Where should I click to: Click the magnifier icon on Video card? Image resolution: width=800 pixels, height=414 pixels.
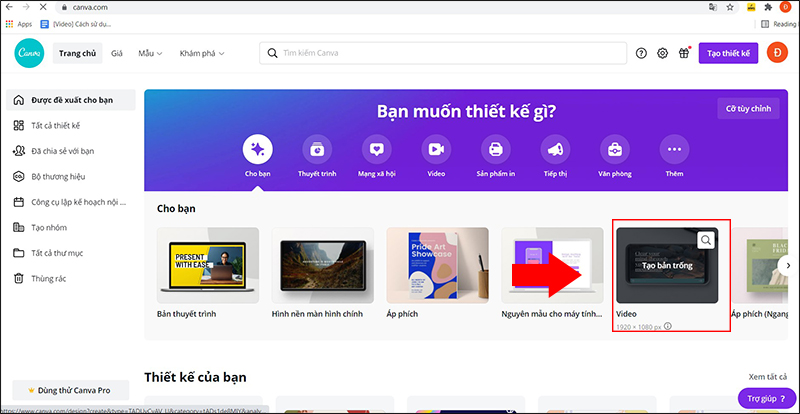[706, 240]
